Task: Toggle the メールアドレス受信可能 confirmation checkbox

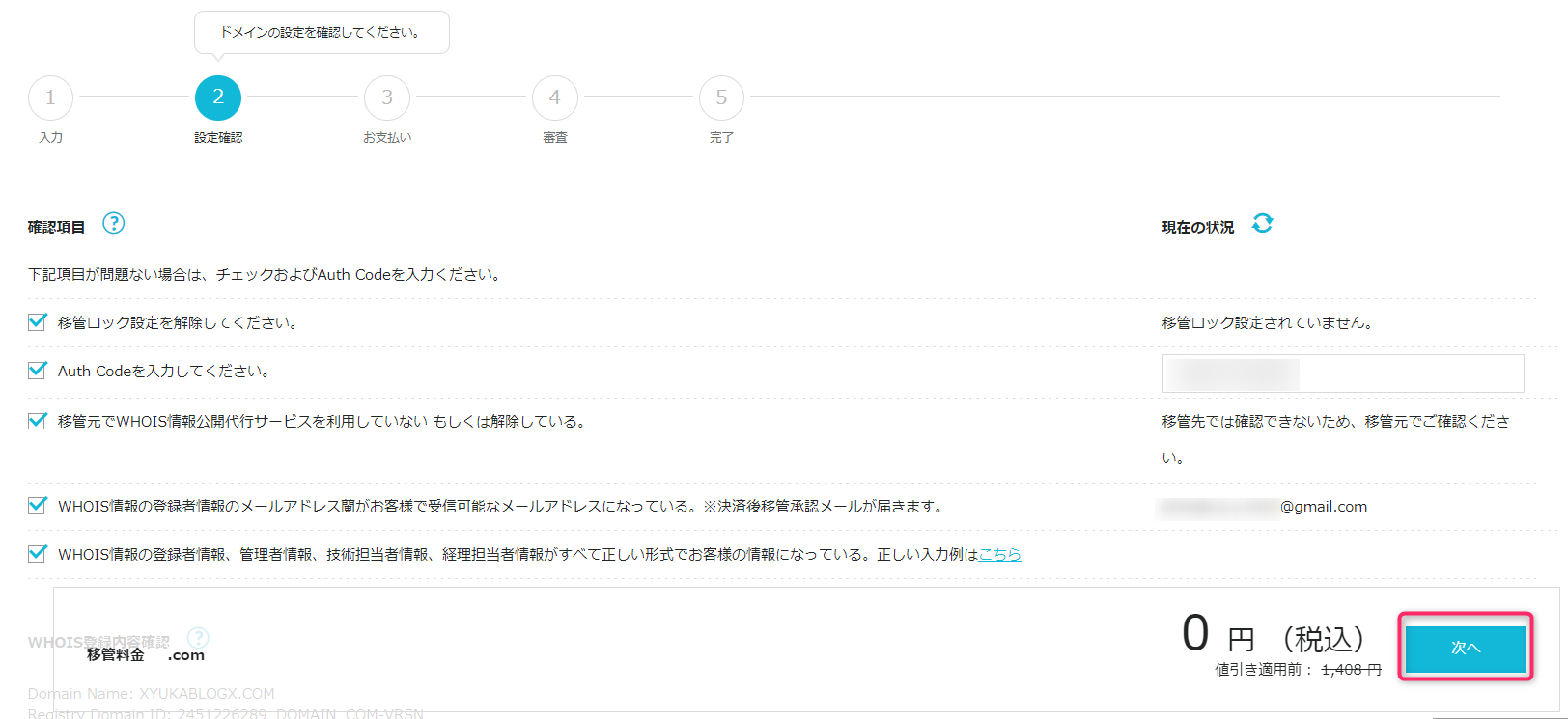Action: (38, 505)
